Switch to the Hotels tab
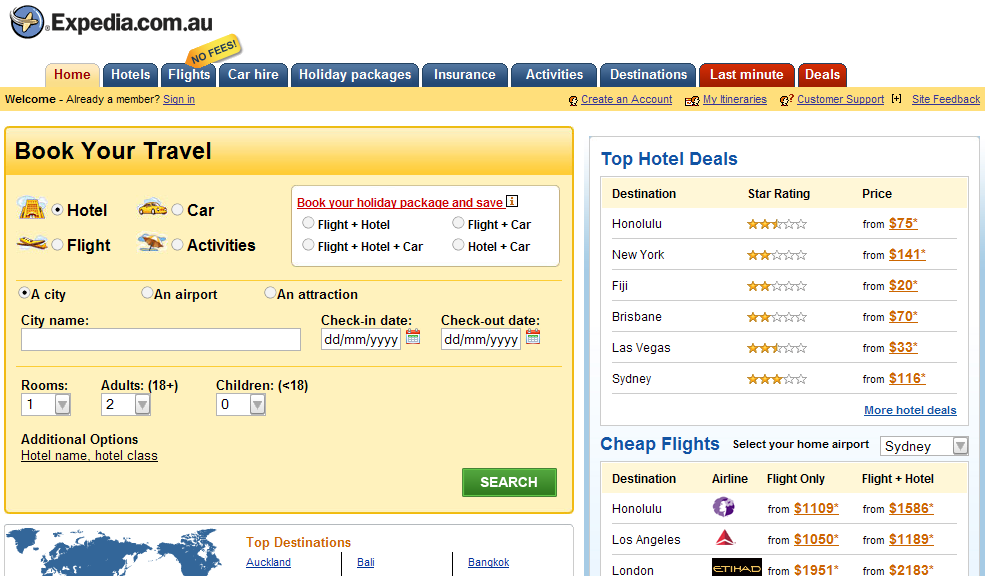This screenshot has height=576, width=989. point(131,75)
